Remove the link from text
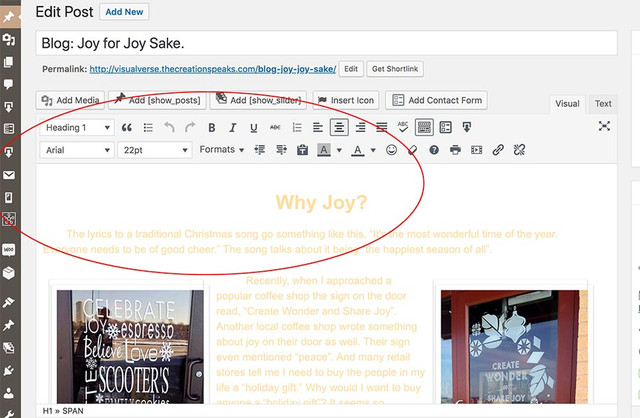The height and width of the screenshot is (418, 640). point(519,150)
